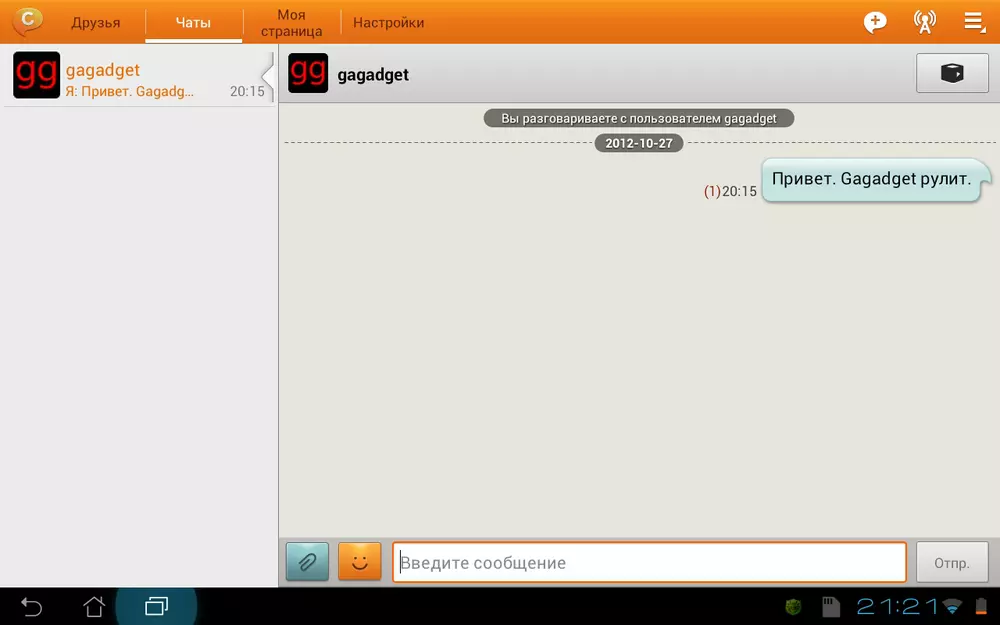Open gagadget conversation in chat list
The image size is (1000, 625).
pos(138,76)
